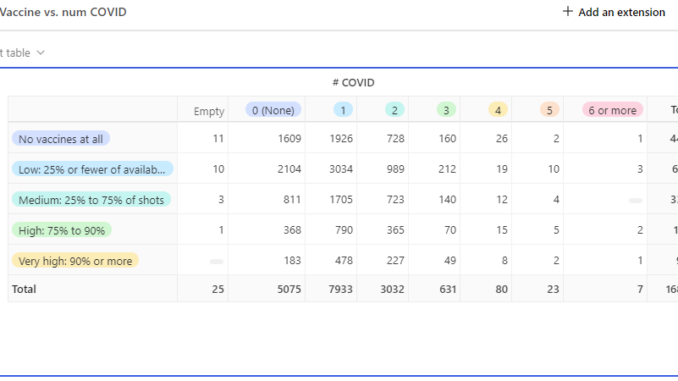
Task: Click the column header pill '2'
Action: click(394, 110)
